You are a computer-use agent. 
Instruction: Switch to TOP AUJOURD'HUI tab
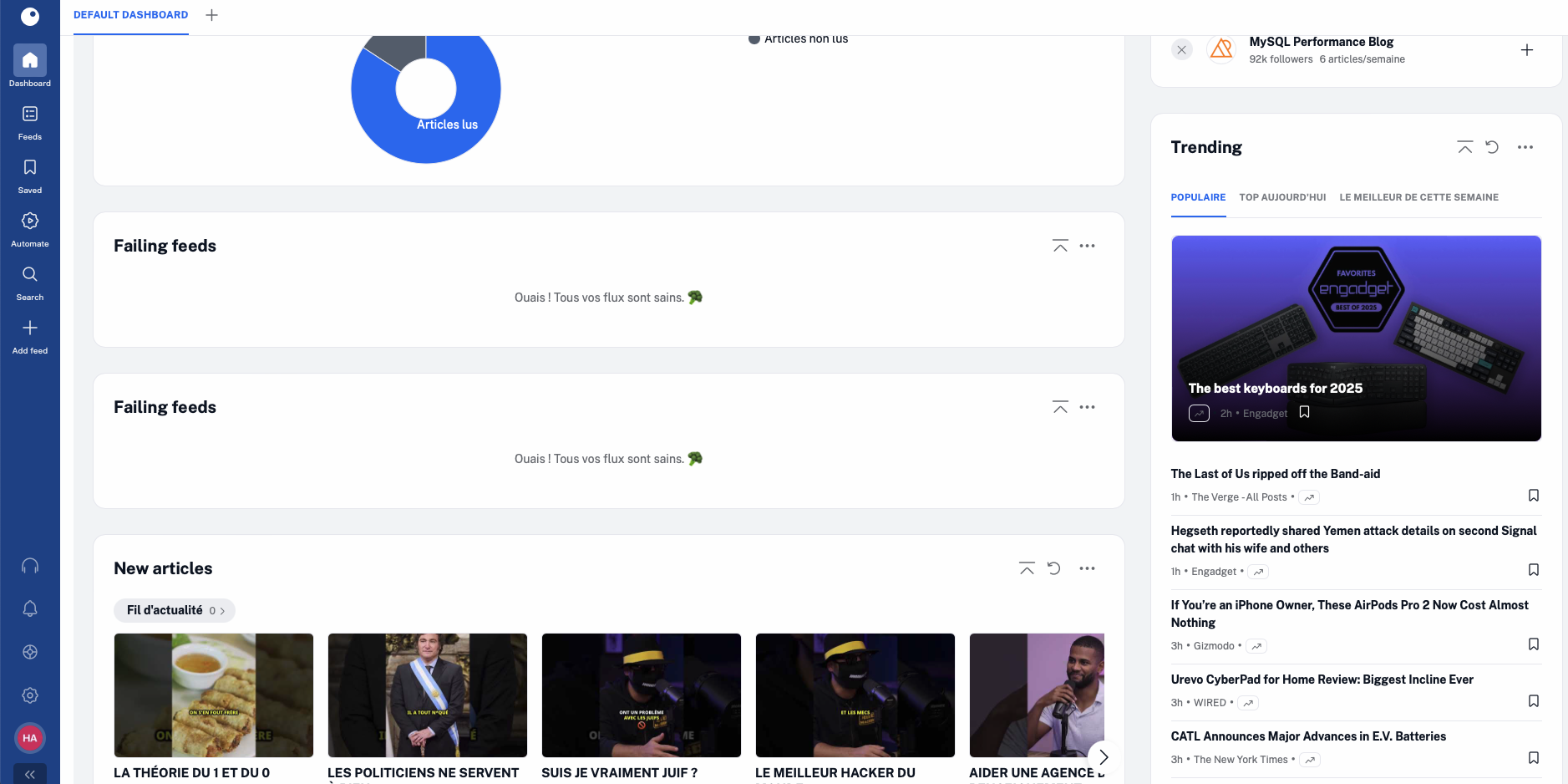(x=1282, y=197)
